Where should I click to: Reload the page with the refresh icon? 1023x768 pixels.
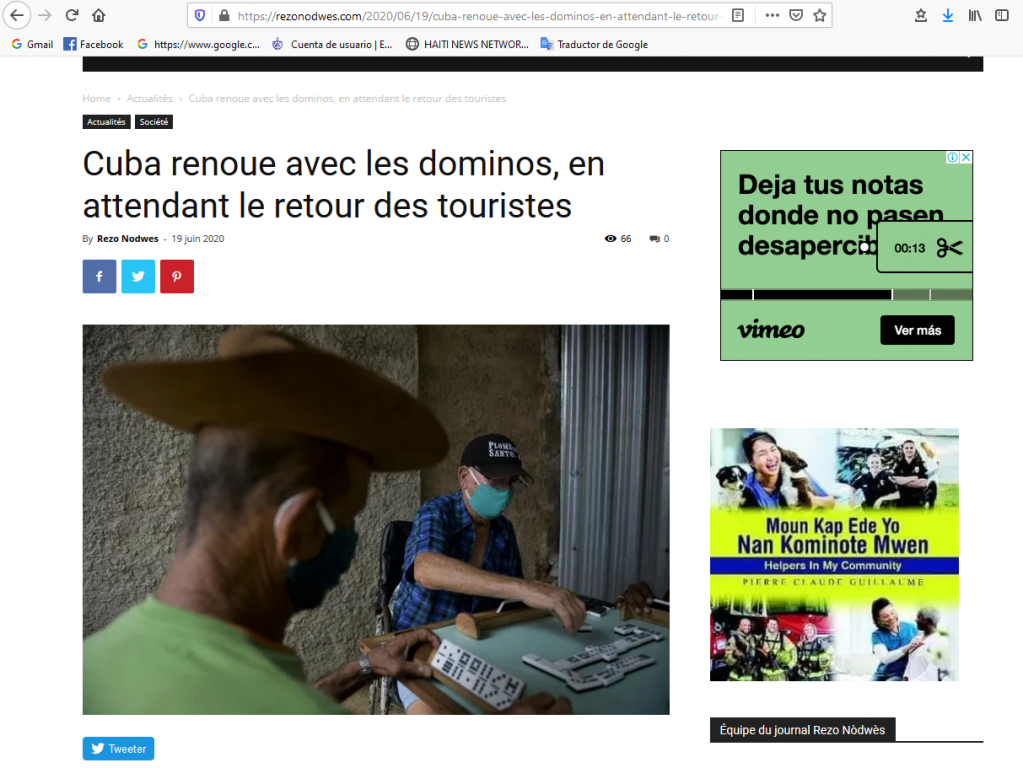(72, 15)
